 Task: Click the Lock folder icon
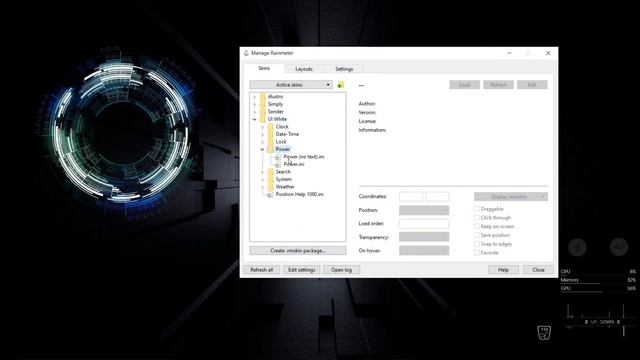(x=271, y=142)
